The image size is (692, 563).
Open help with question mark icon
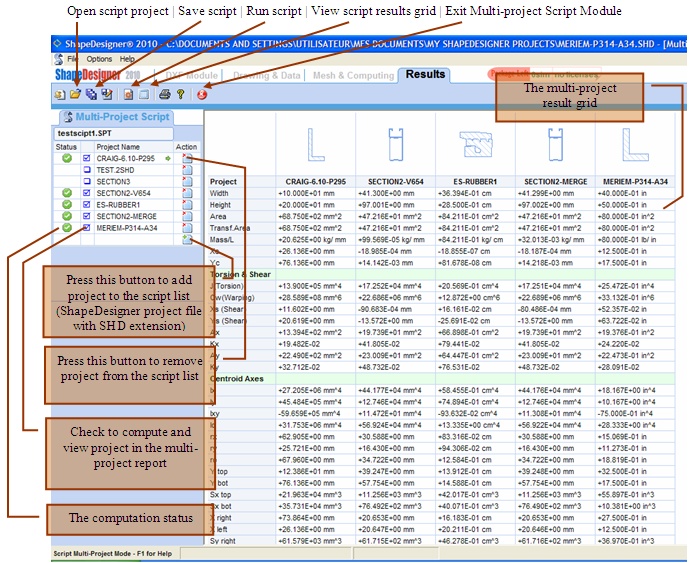(x=181, y=94)
